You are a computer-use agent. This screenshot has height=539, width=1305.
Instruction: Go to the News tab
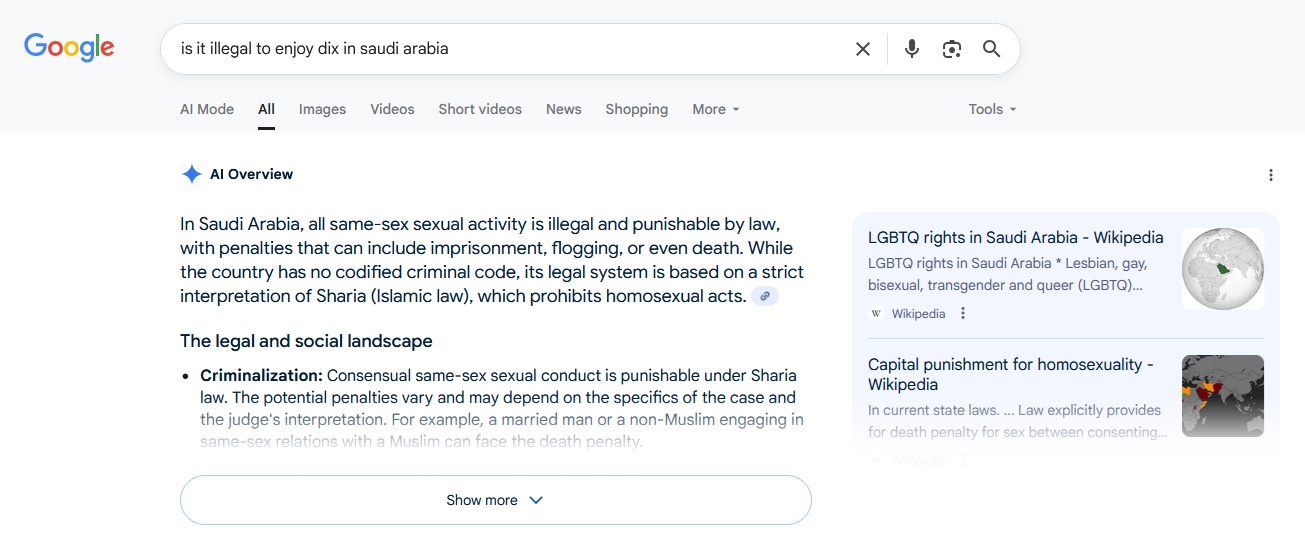point(563,109)
